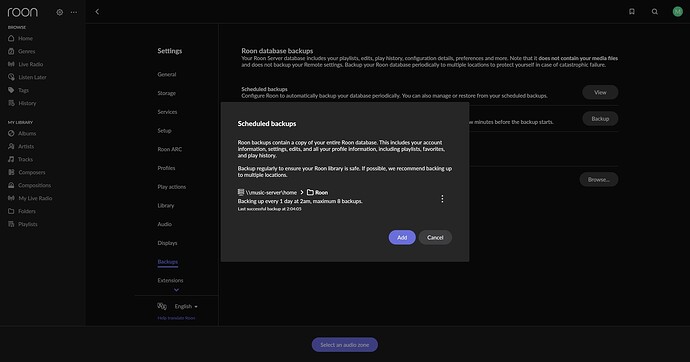This screenshot has height=362, width=690.
Task: Click the Home icon in sidebar
Action: click(11, 38)
